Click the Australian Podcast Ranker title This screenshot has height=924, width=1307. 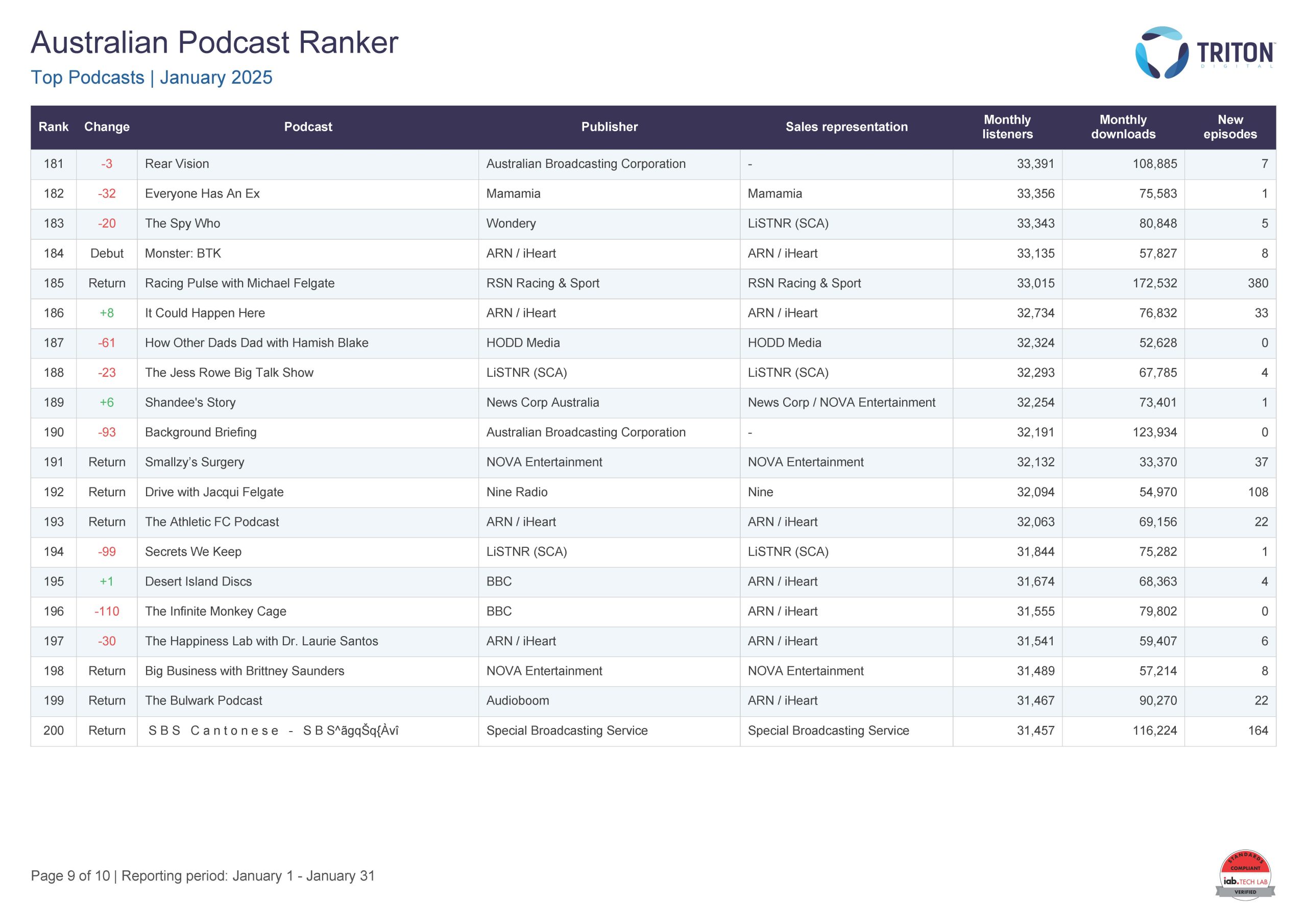tap(214, 43)
